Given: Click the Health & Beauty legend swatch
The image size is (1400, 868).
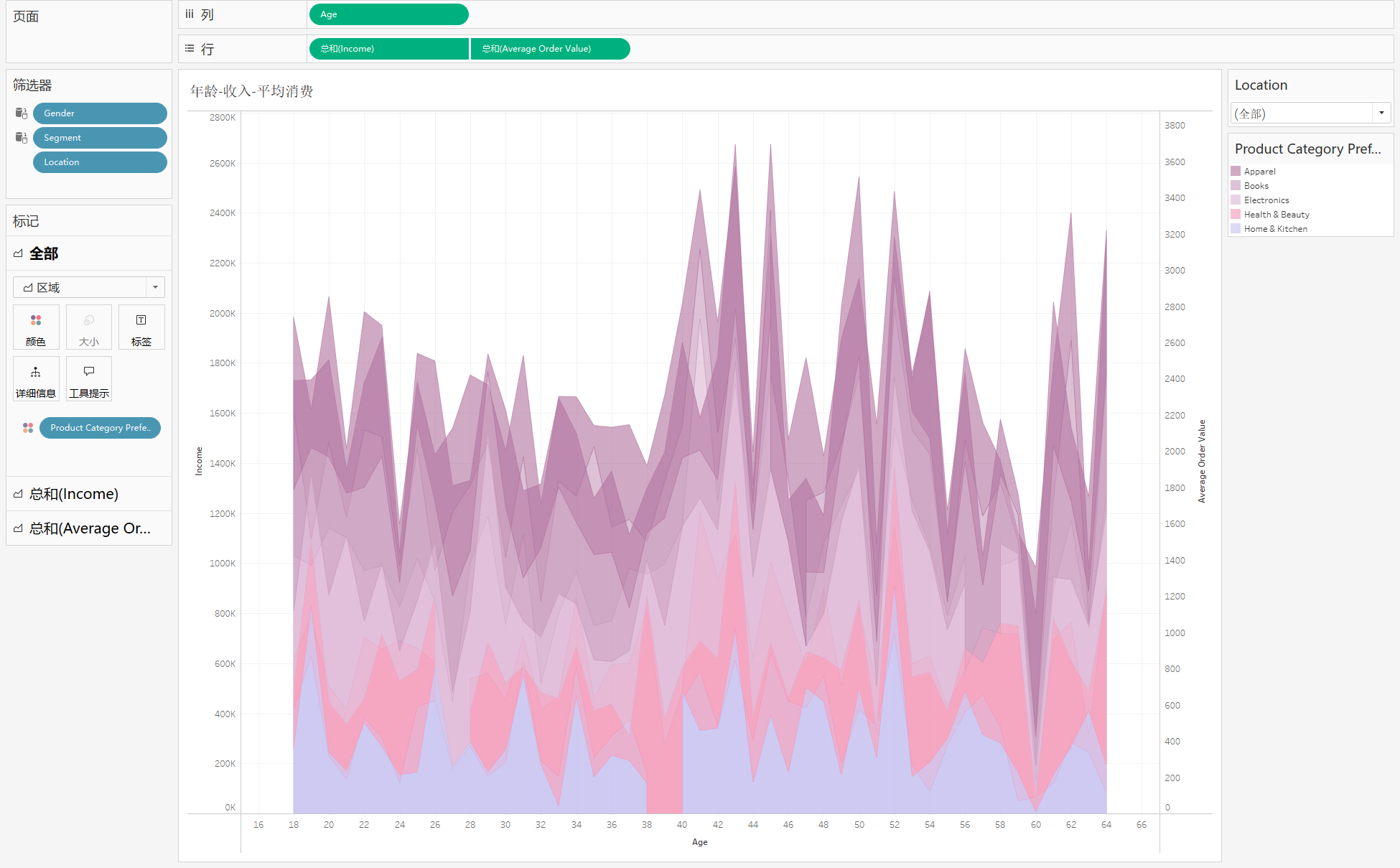Looking at the screenshot, I should tap(1236, 215).
